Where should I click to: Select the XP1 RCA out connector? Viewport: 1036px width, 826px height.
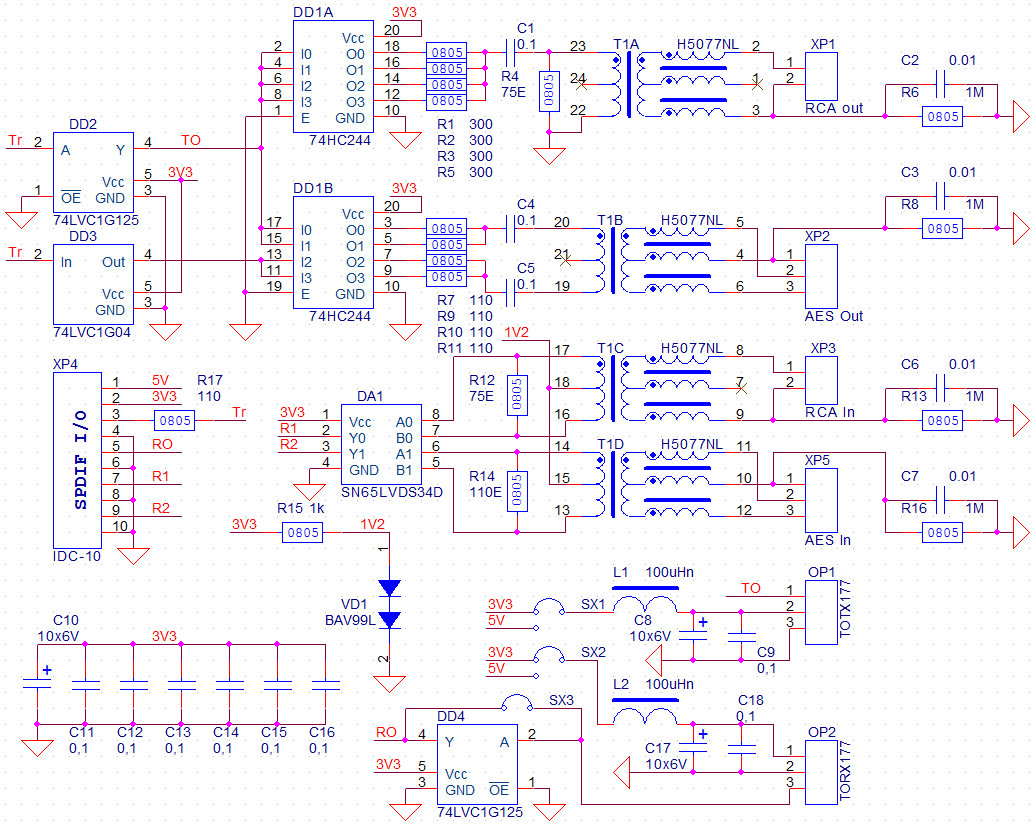click(x=821, y=77)
